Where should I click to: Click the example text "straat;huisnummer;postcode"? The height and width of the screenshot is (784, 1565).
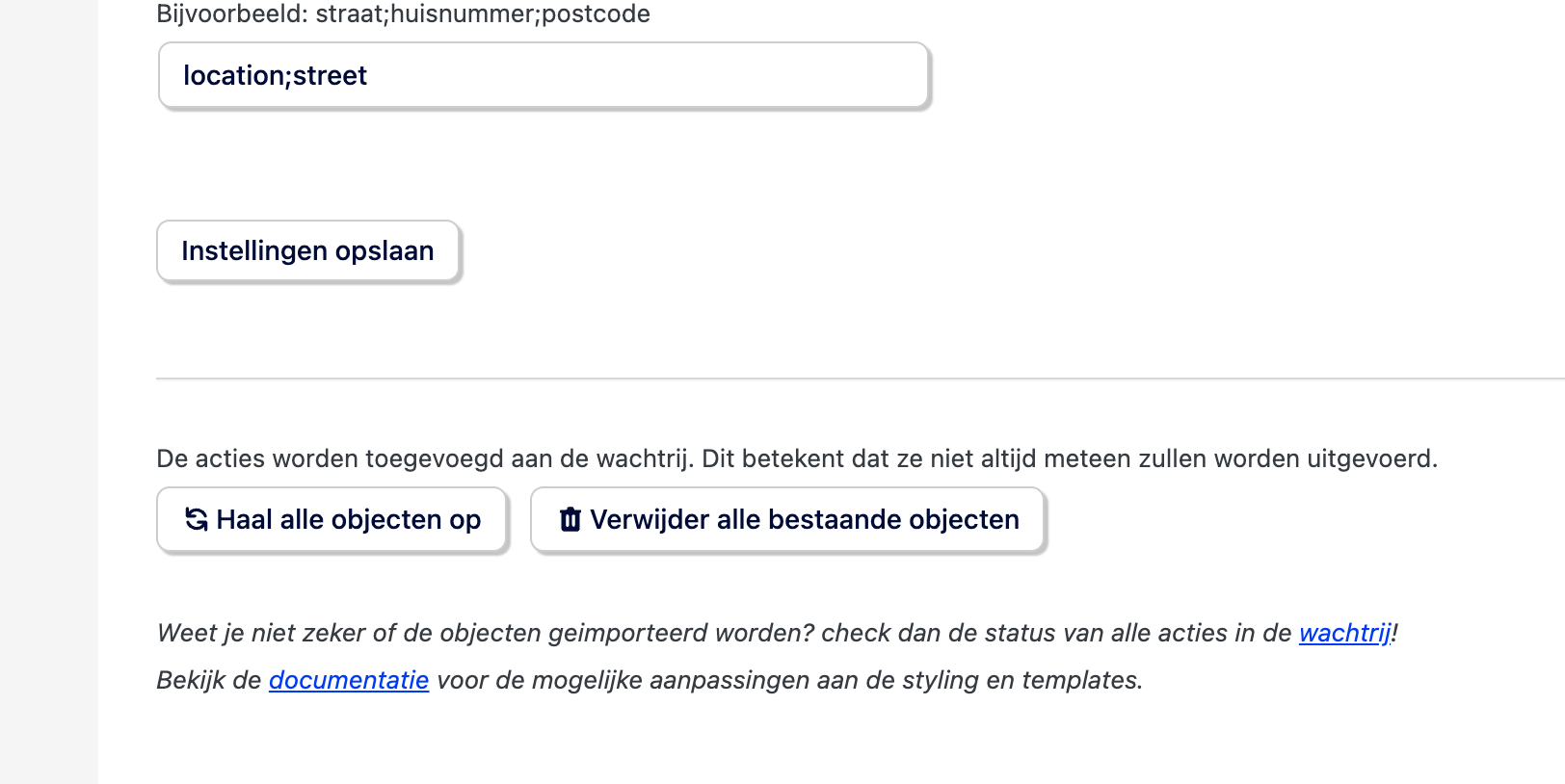click(x=483, y=14)
